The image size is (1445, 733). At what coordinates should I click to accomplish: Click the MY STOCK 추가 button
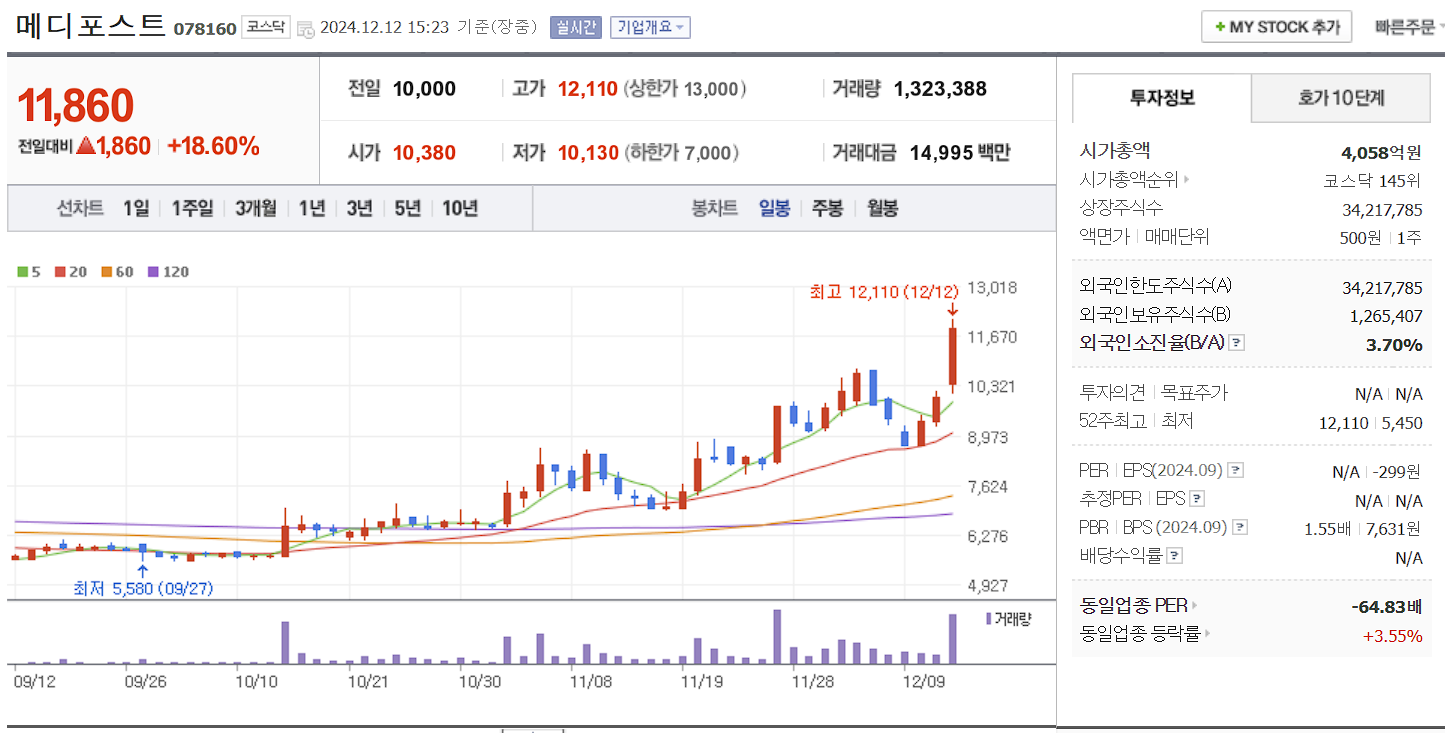(1277, 26)
